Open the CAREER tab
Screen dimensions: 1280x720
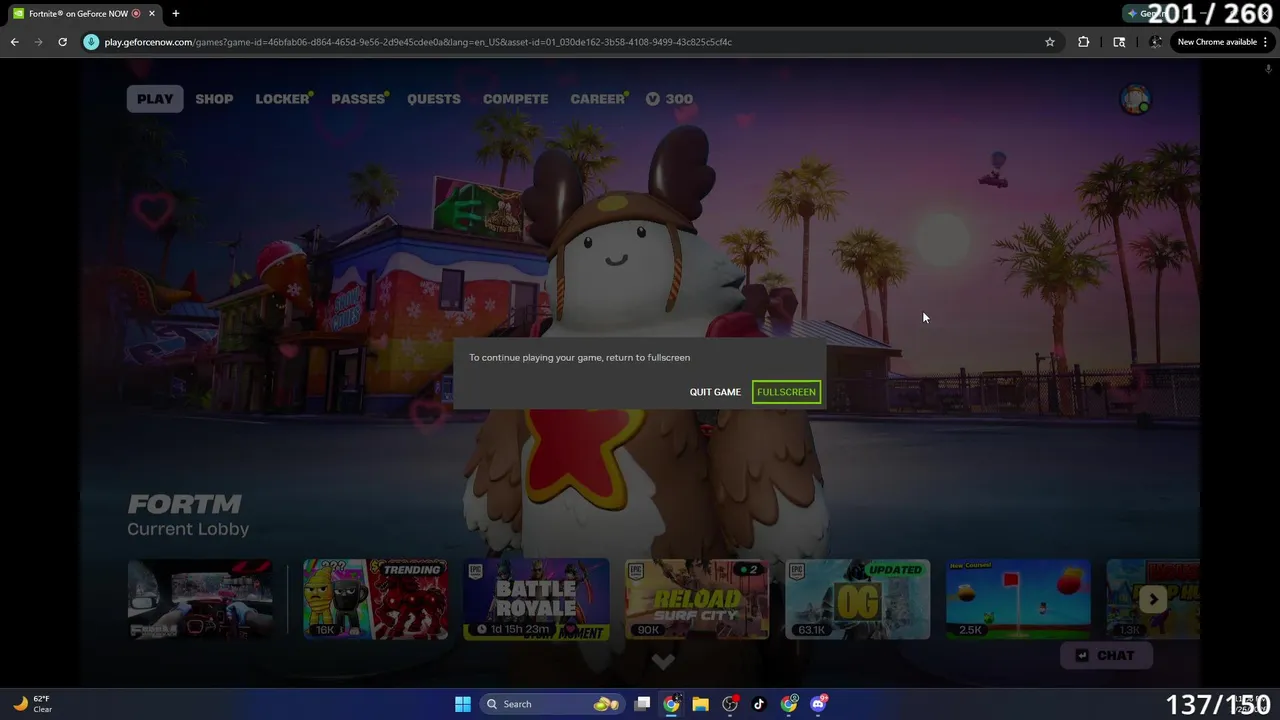pos(598,99)
